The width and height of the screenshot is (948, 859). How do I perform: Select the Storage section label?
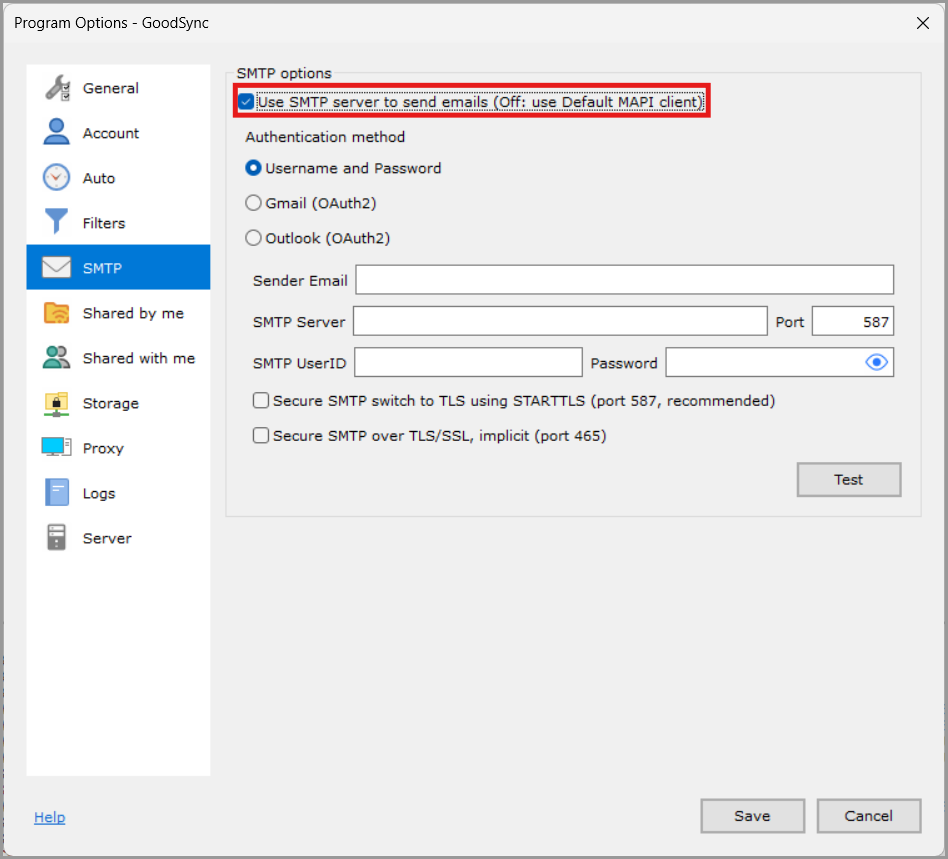click(x=111, y=403)
